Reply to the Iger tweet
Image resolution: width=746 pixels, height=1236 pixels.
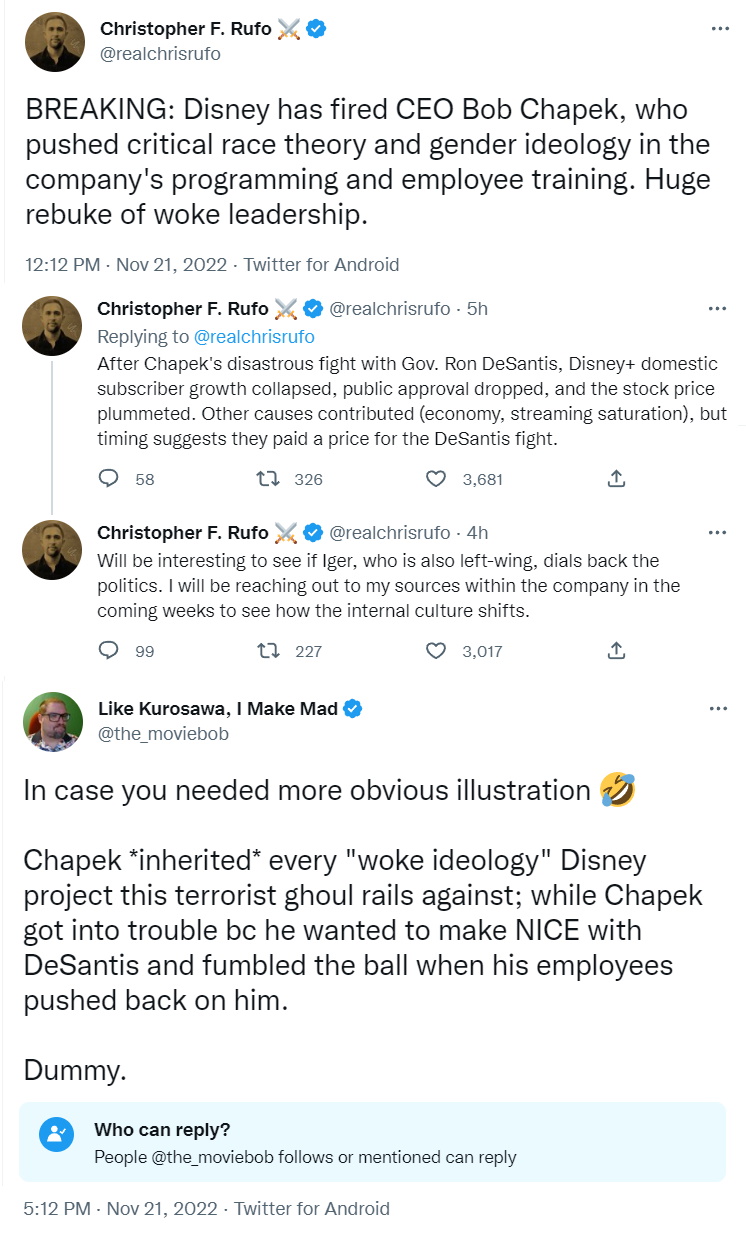pyautogui.click(x=109, y=651)
